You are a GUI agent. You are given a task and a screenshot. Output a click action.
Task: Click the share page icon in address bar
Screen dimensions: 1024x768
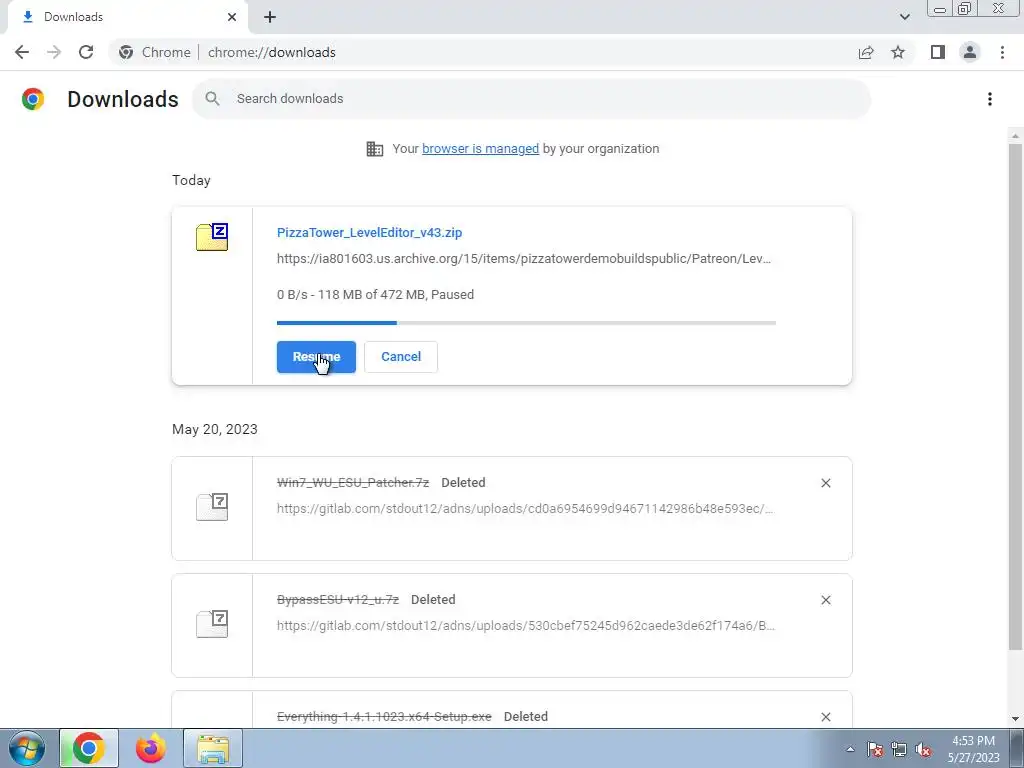[866, 52]
